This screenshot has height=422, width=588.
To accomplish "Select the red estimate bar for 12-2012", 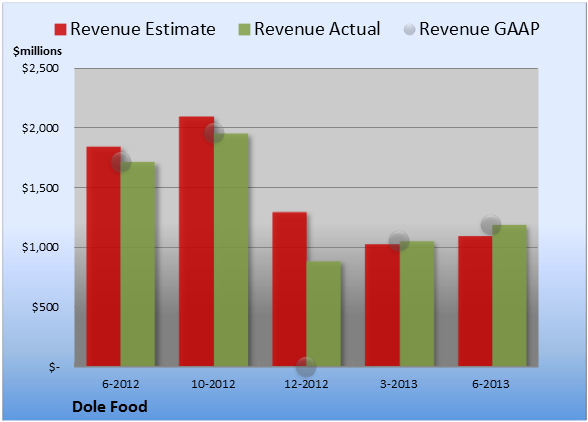I will (x=290, y=289).
